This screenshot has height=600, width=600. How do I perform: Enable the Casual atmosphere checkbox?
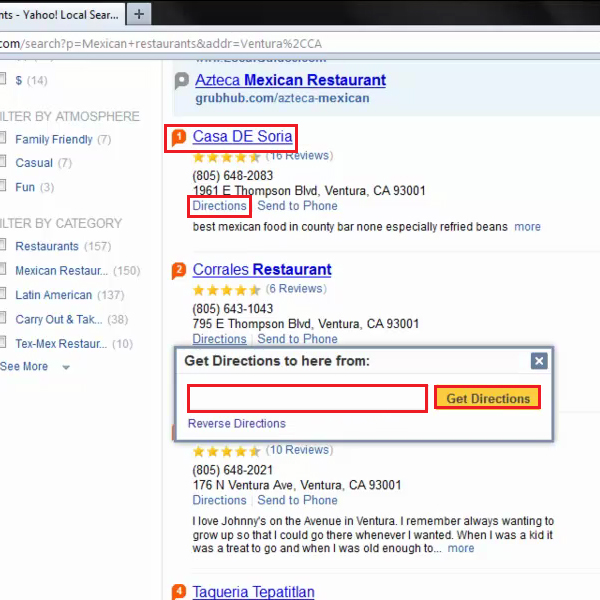(x=3, y=161)
